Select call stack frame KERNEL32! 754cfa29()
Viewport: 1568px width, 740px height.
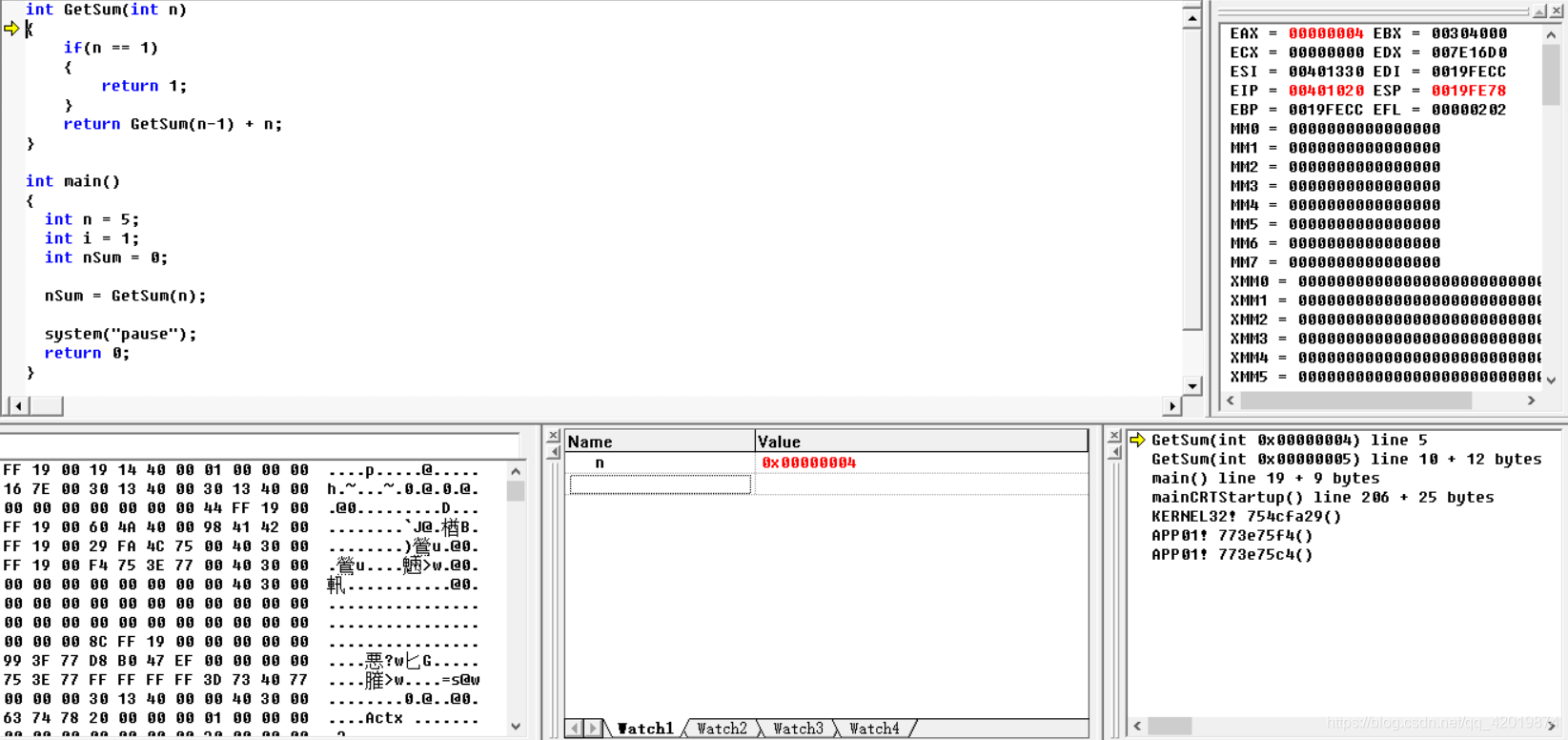[x=1246, y=516]
